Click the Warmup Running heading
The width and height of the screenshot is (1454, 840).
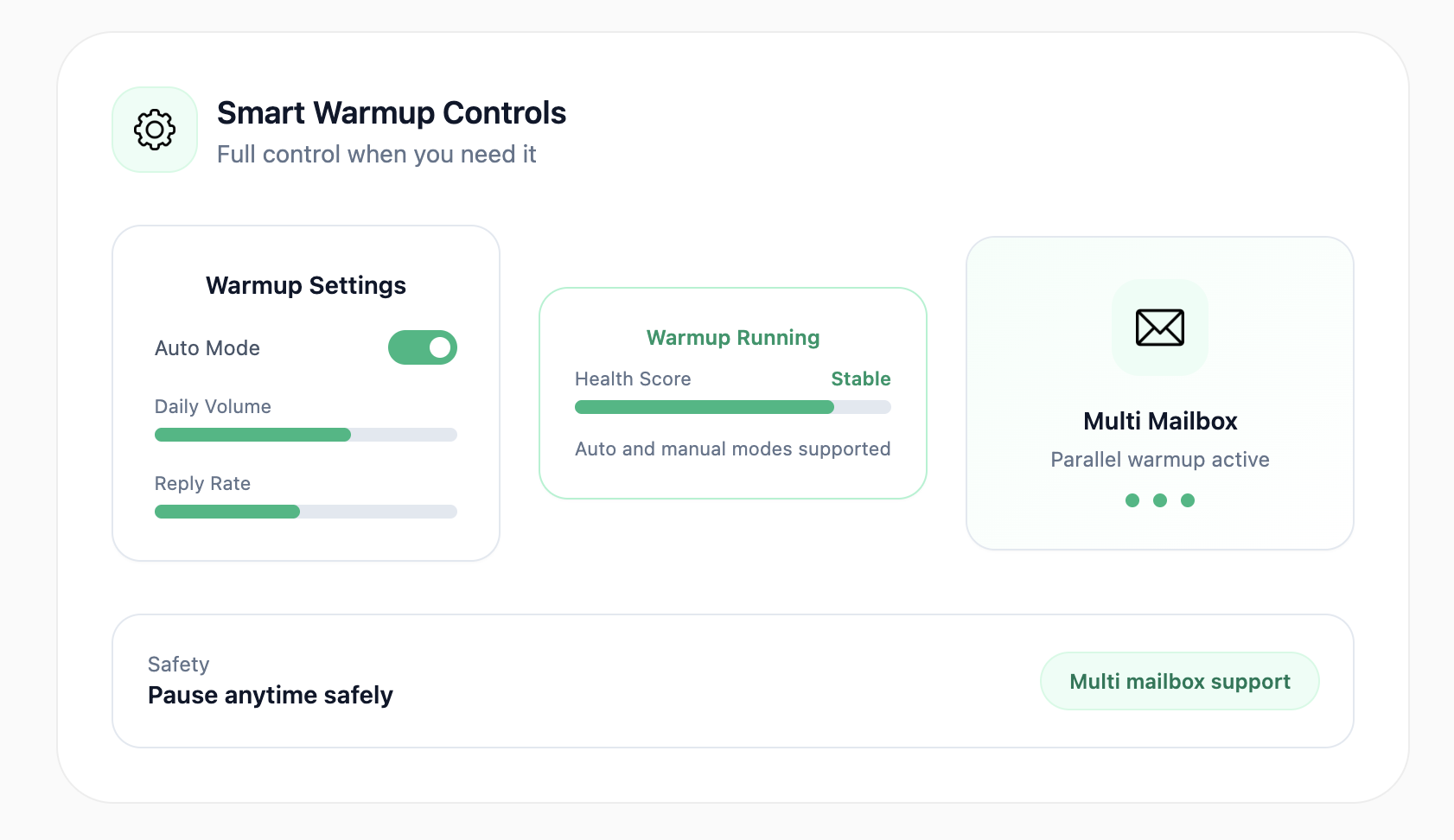click(x=733, y=338)
